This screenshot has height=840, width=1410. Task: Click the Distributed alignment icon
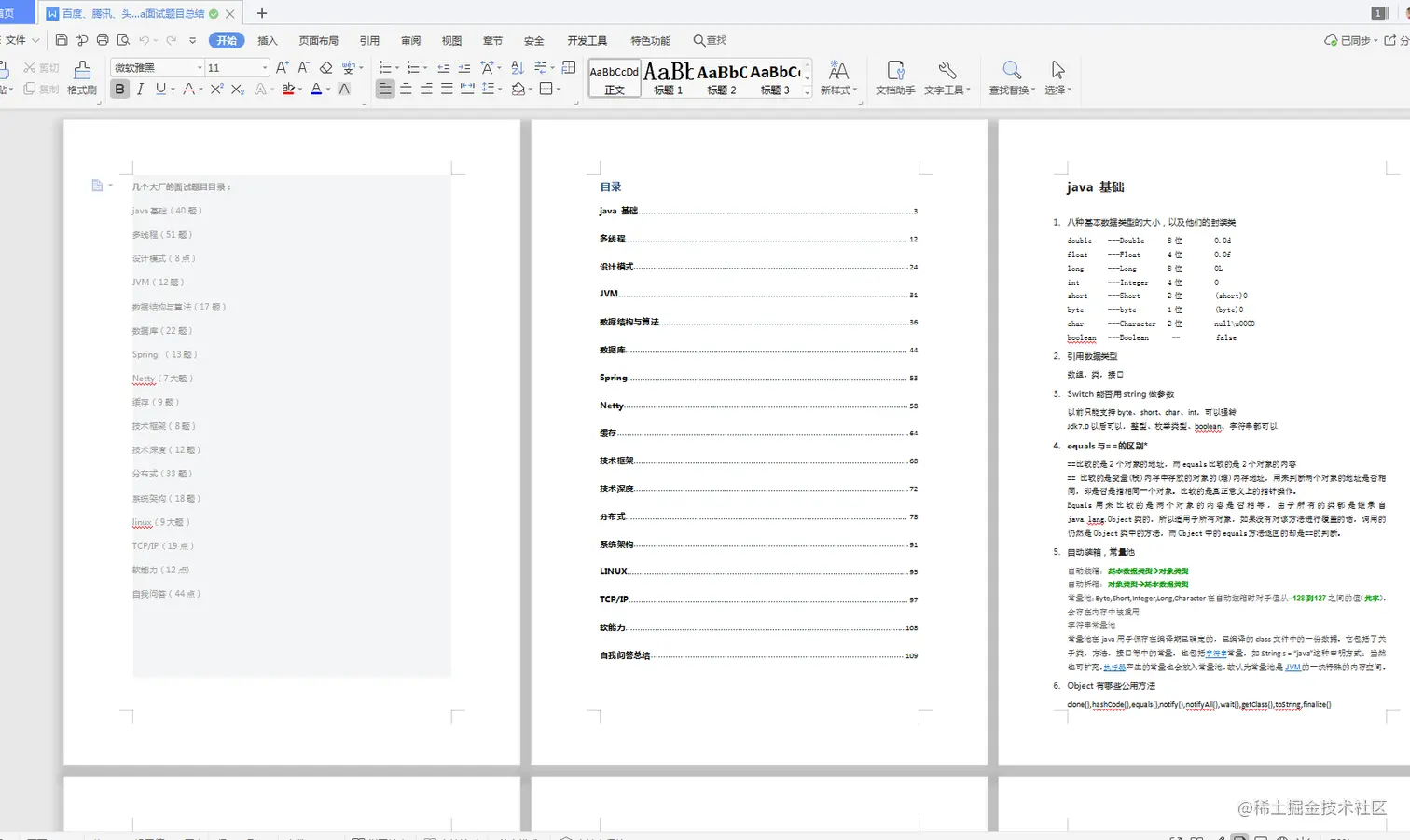pos(467,89)
